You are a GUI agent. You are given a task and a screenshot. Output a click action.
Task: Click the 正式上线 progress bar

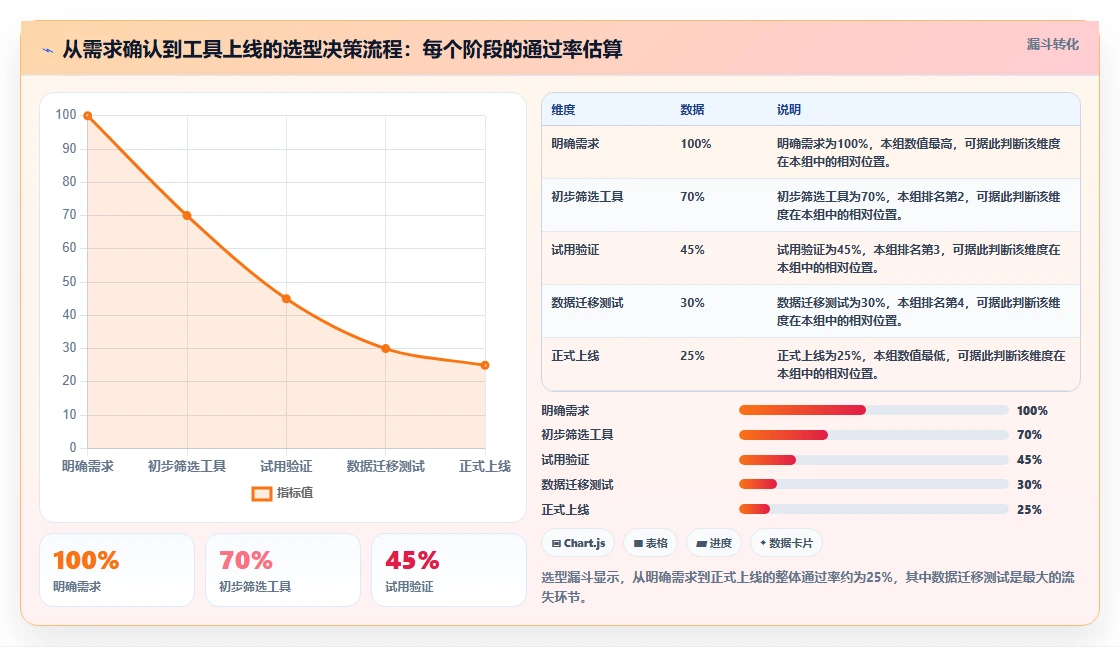[874, 509]
